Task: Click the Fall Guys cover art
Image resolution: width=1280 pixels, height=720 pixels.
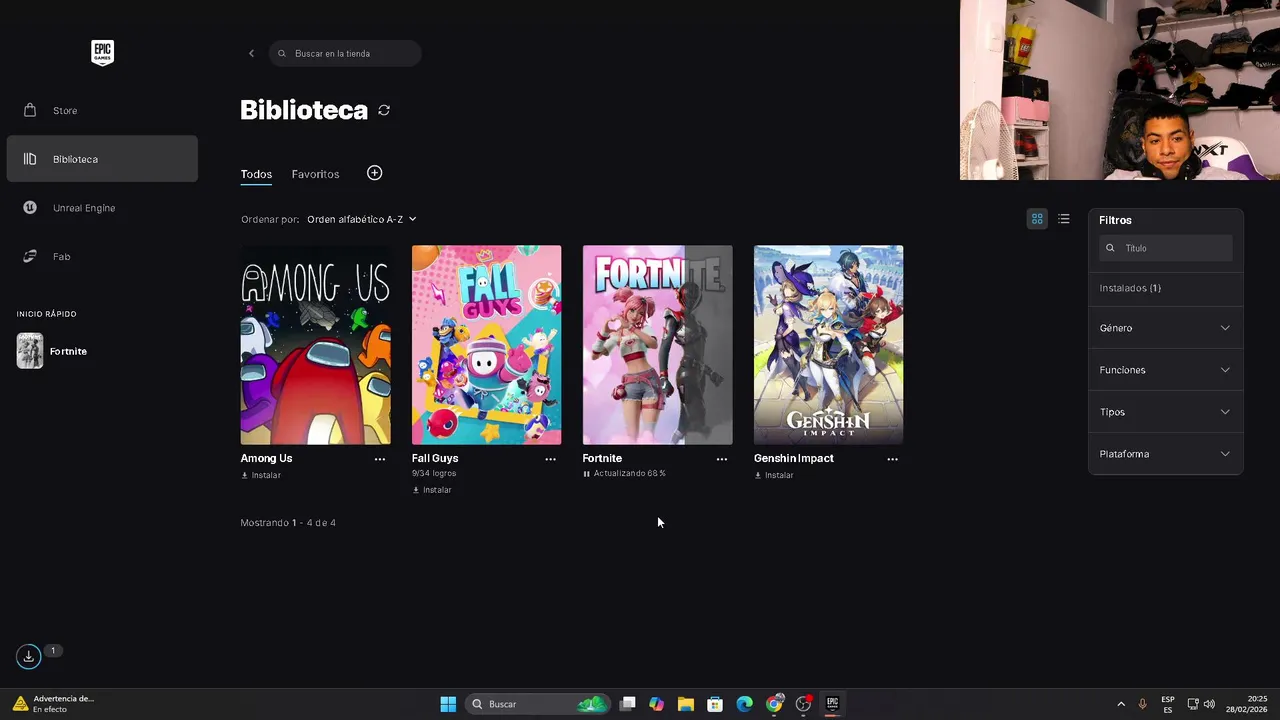Action: pos(486,345)
